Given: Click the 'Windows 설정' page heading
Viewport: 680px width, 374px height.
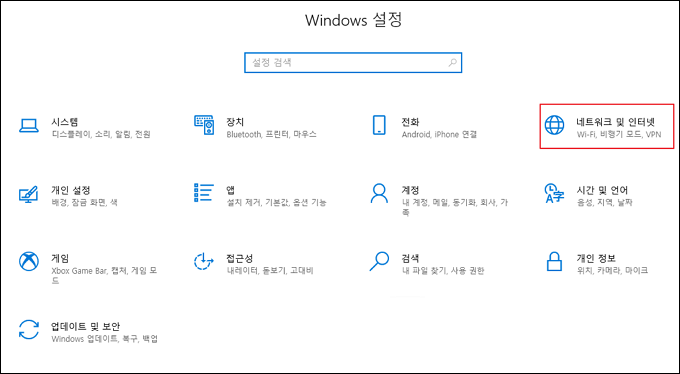Looking at the screenshot, I should tap(353, 20).
